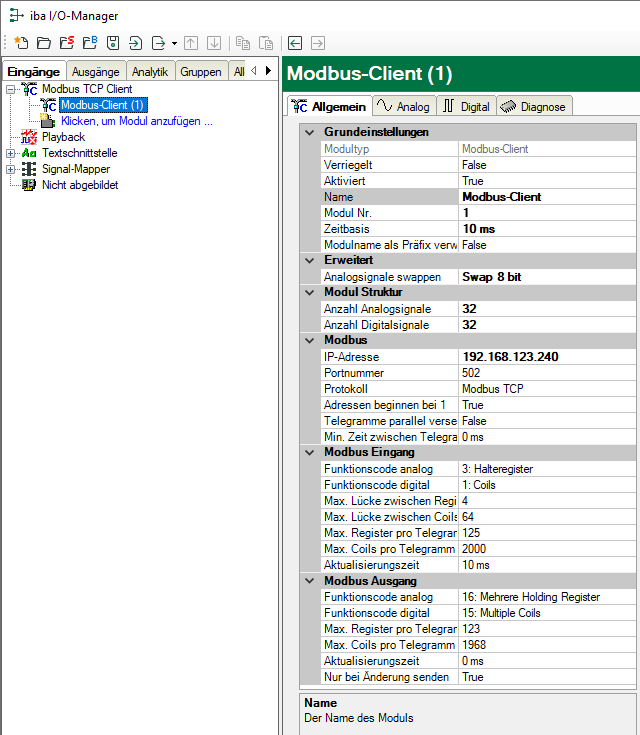Click the new configuration toolbar icon

pos(21,43)
